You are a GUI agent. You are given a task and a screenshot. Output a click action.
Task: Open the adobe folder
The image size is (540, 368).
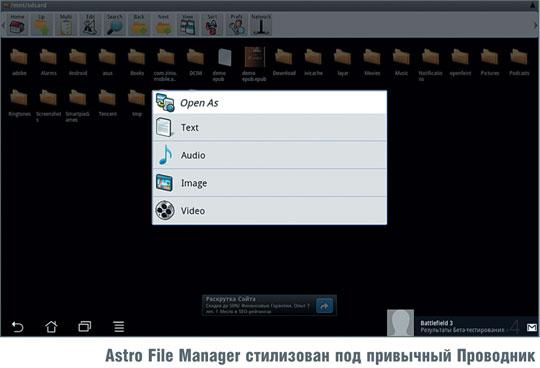(x=19, y=62)
